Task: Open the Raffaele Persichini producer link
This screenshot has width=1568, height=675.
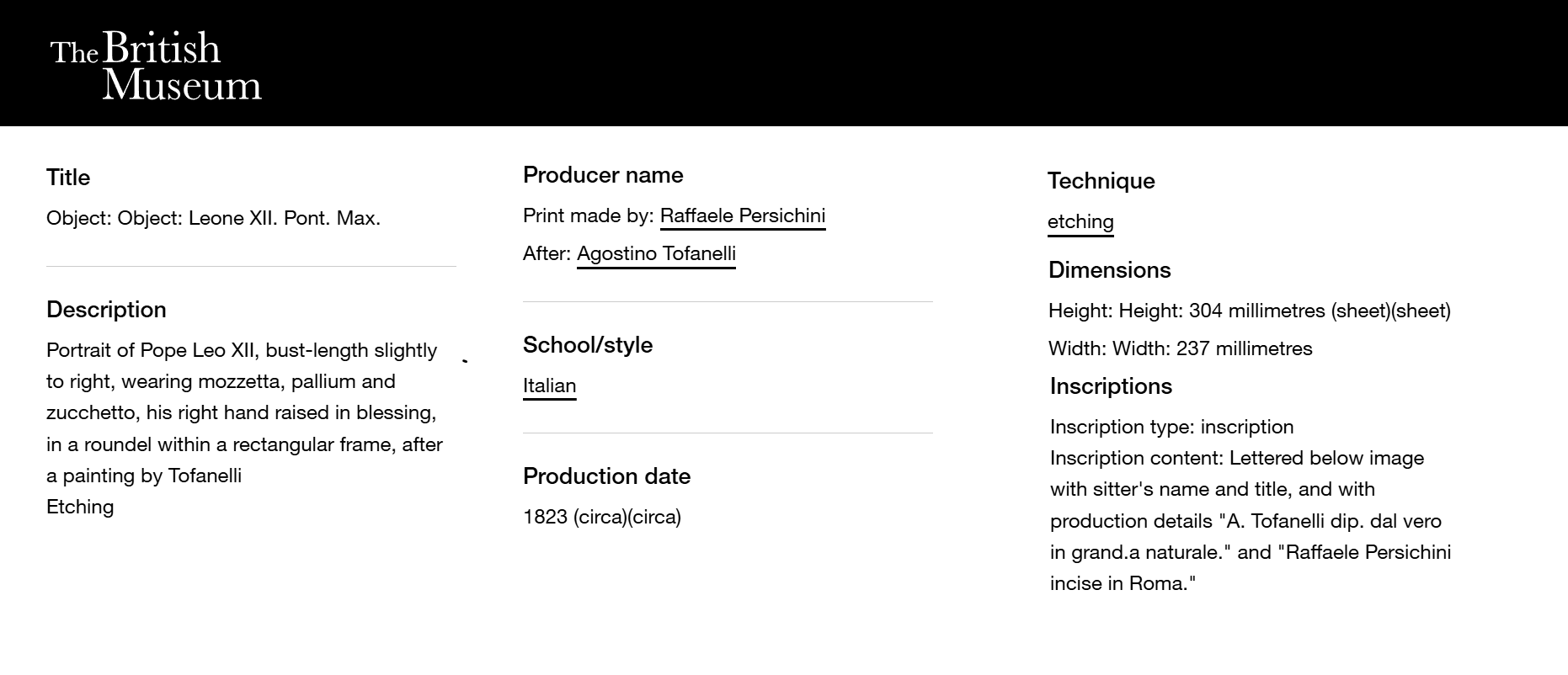Action: [x=742, y=215]
